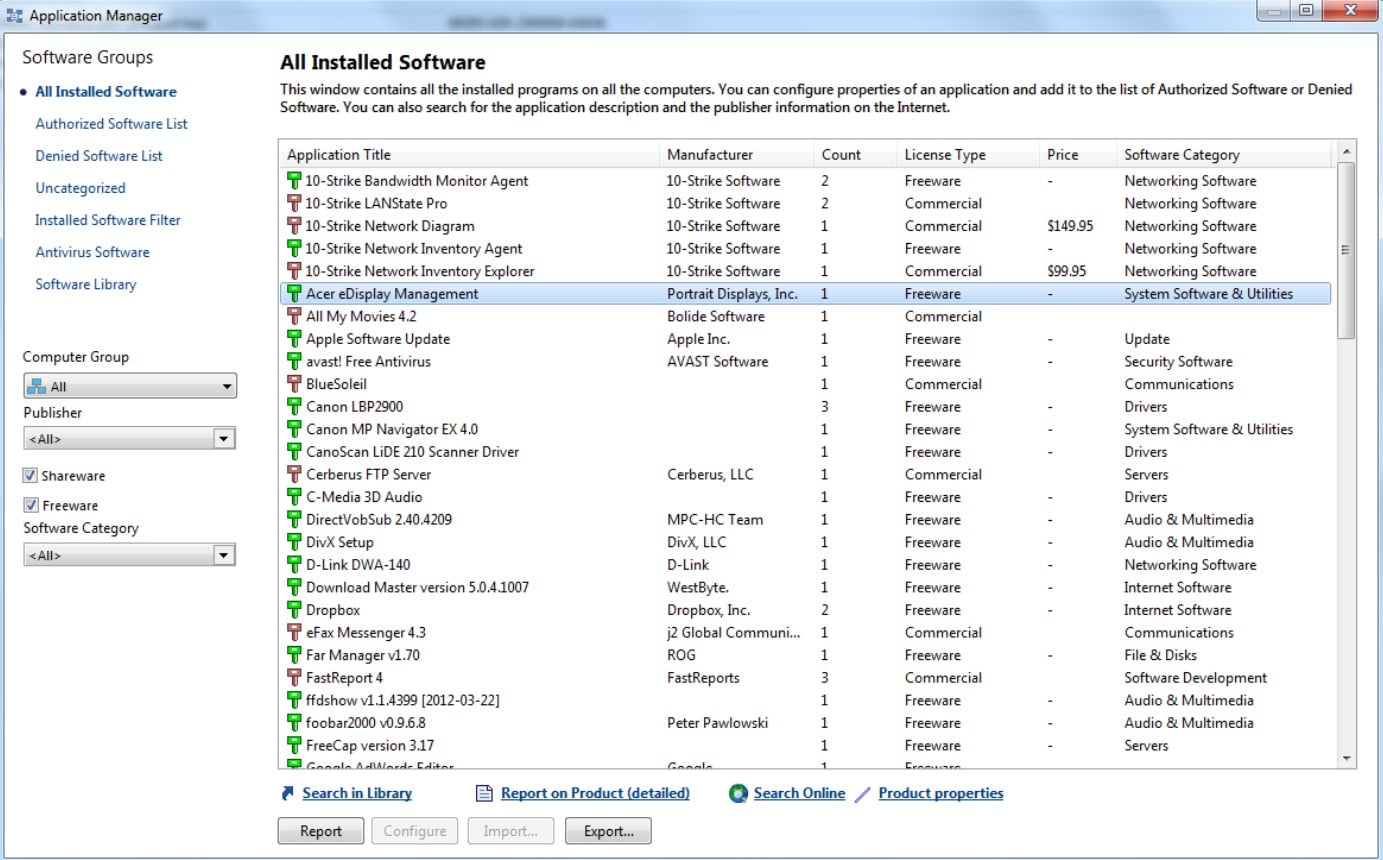Sort by Price column header
The width and height of the screenshot is (1383, 860).
(1078, 155)
